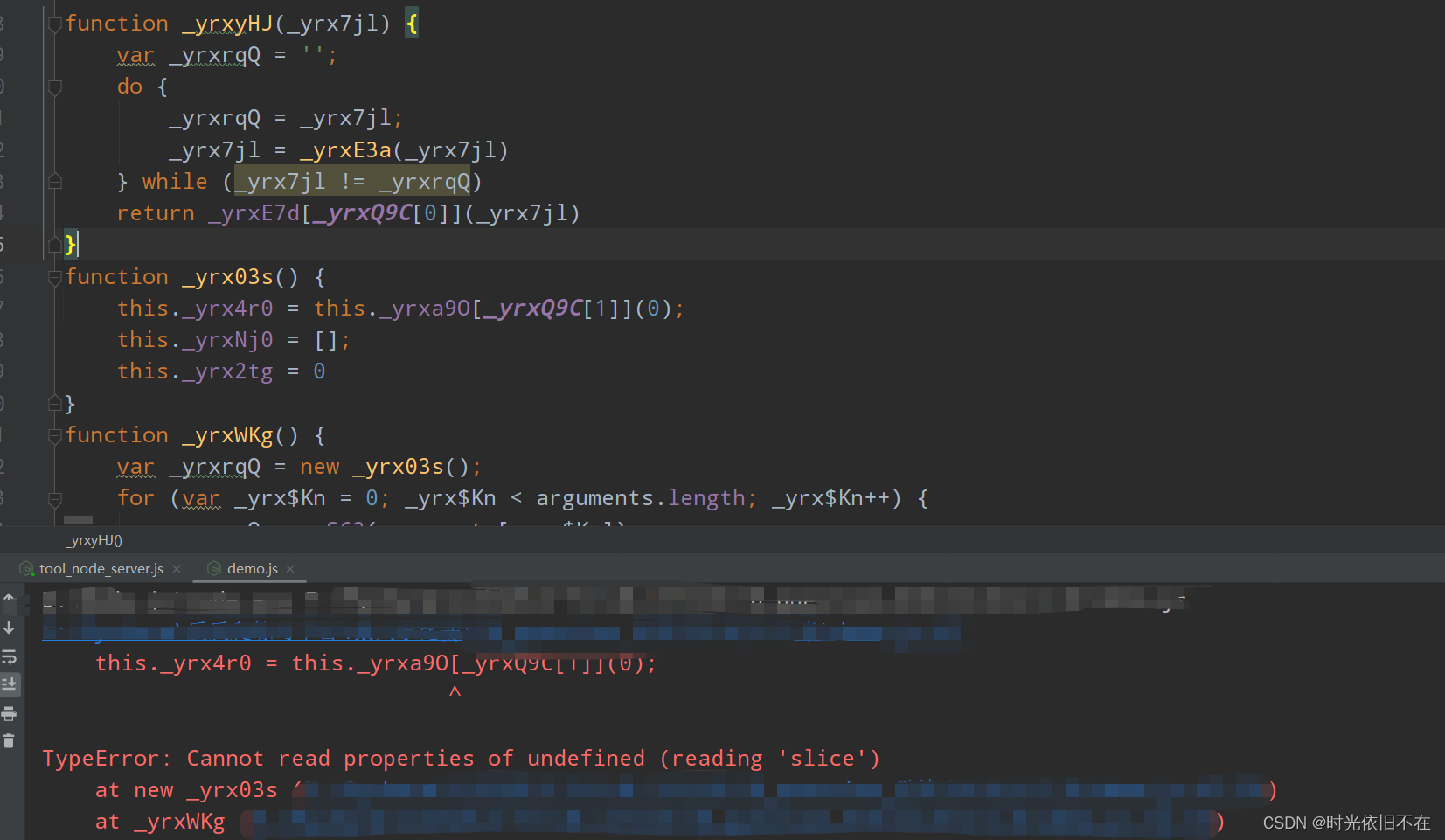Viewport: 1445px width, 840px height.
Task: Click the Node.js icon on demo.js tab
Action: coord(214,568)
